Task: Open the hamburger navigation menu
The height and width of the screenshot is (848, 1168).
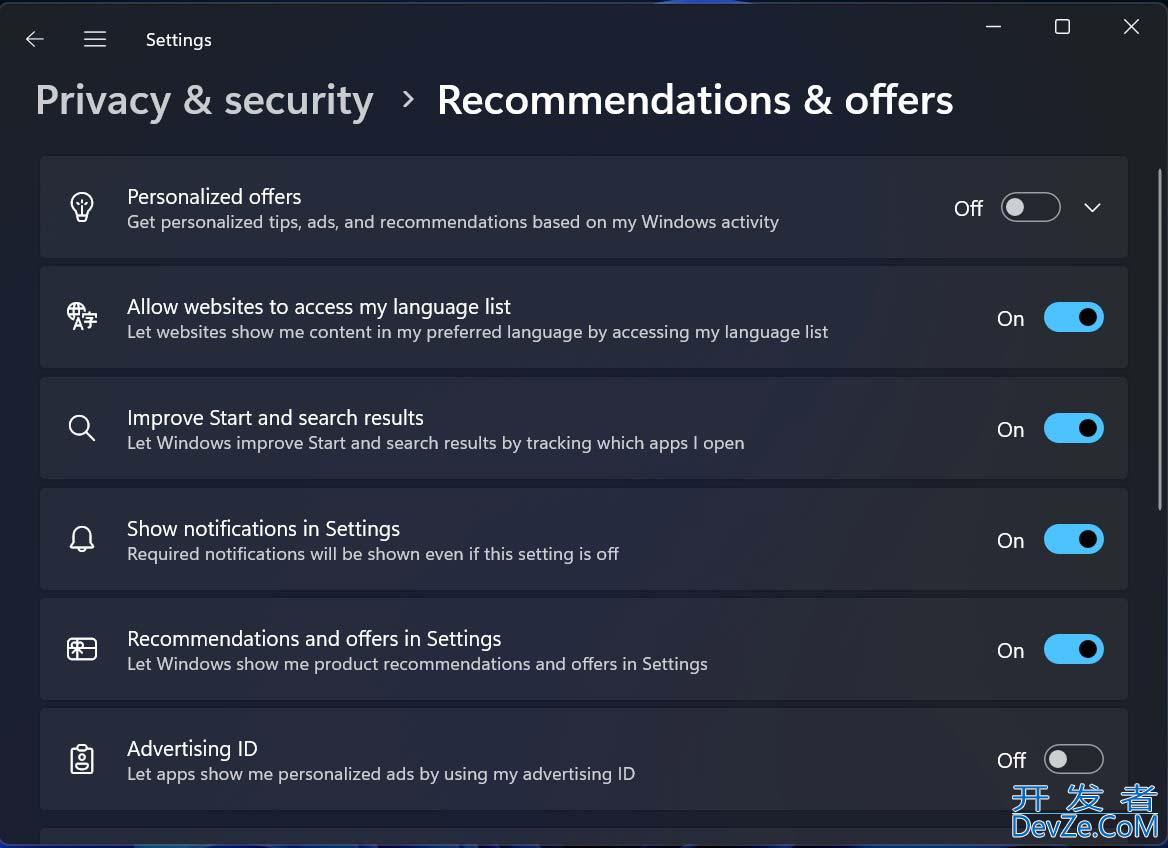Action: pos(95,39)
